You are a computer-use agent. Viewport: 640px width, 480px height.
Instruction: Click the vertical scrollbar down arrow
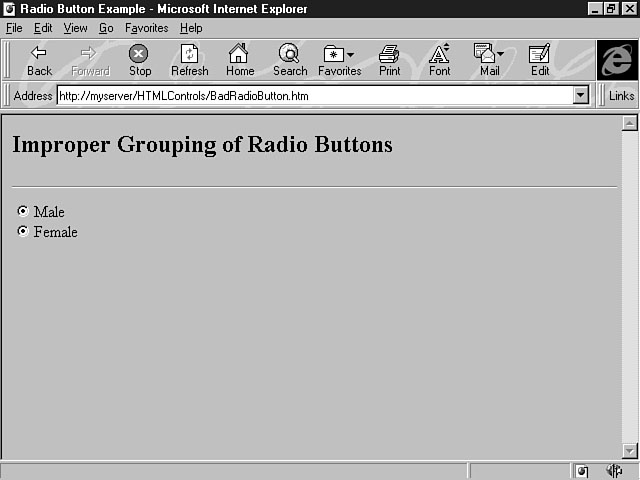click(x=629, y=451)
